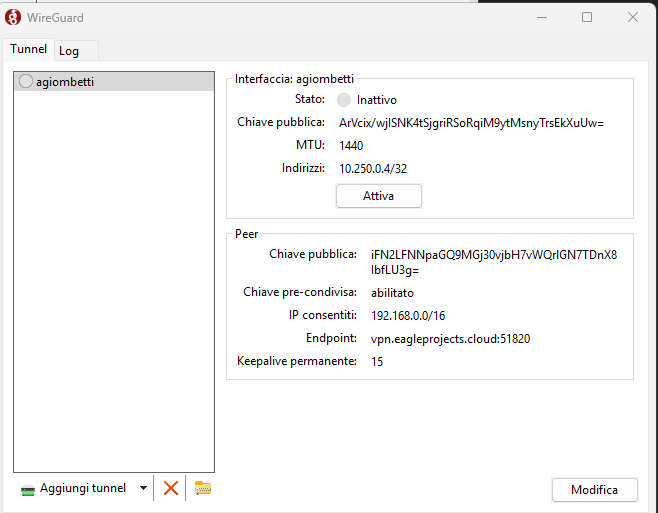Click the MTU value 1440
Screen dimensions: 658x513
pyautogui.click(x=351, y=146)
